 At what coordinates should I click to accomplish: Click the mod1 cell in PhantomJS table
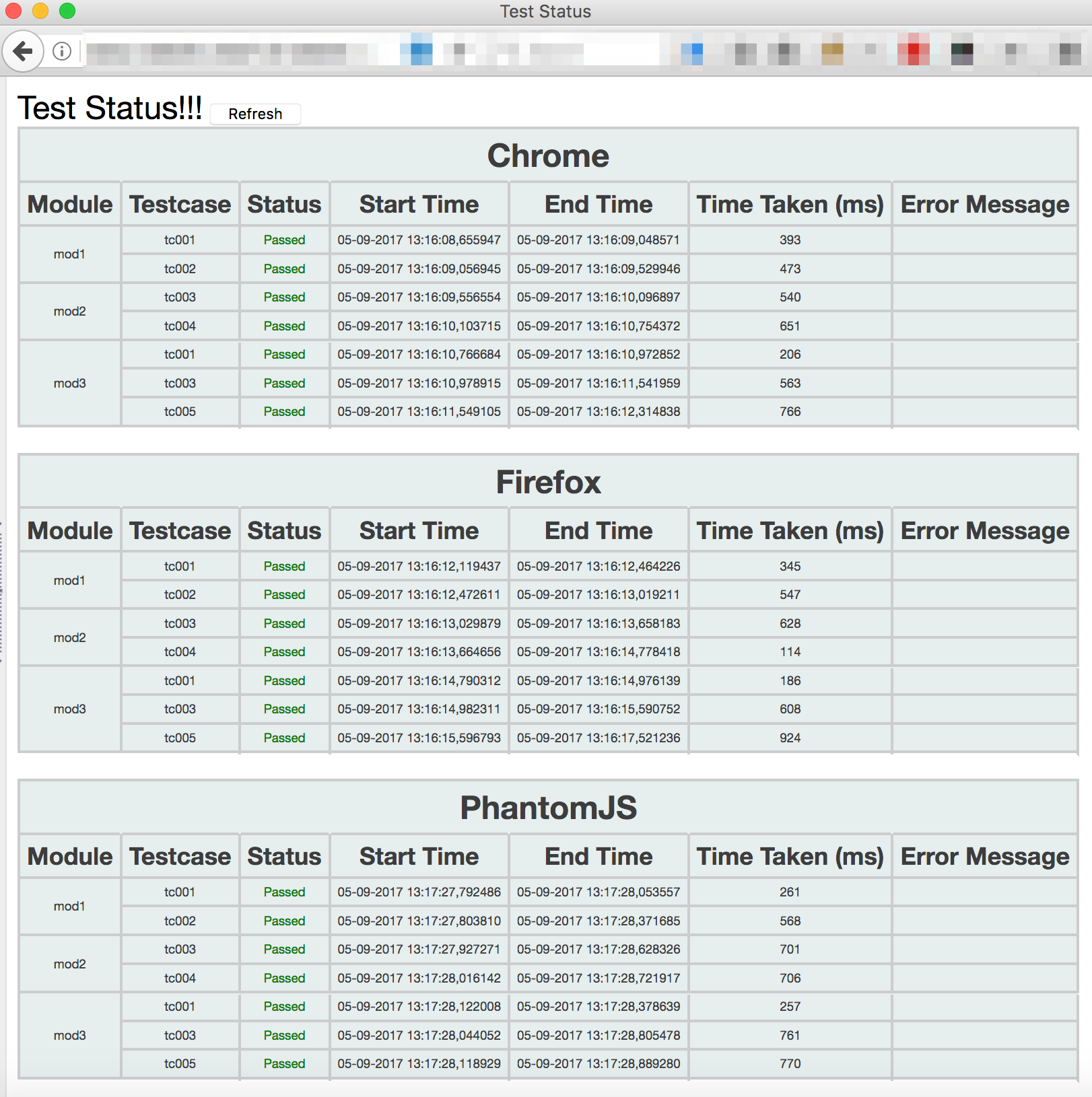point(70,906)
